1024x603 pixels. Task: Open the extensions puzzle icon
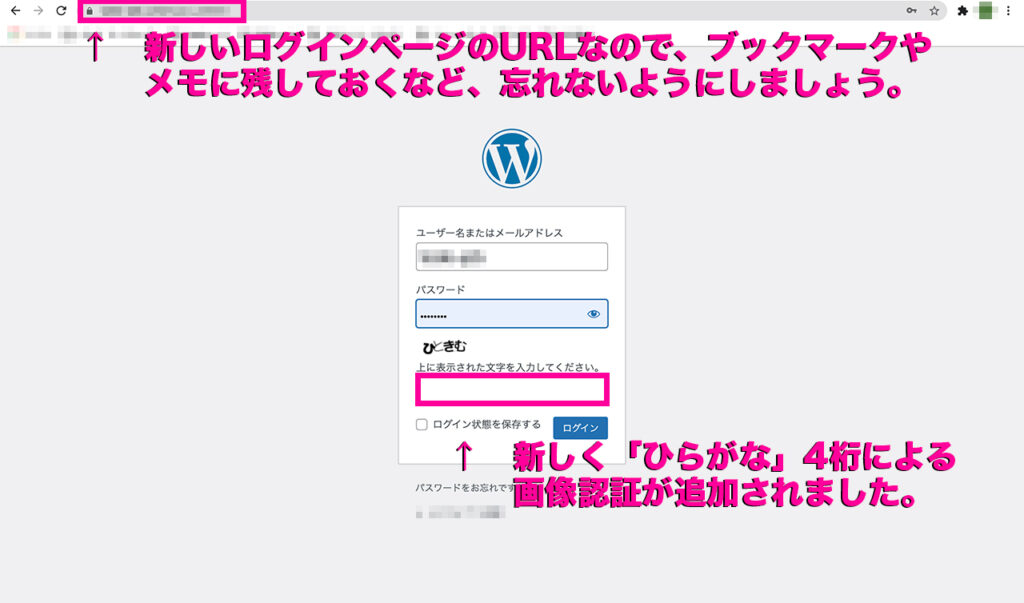click(x=963, y=10)
